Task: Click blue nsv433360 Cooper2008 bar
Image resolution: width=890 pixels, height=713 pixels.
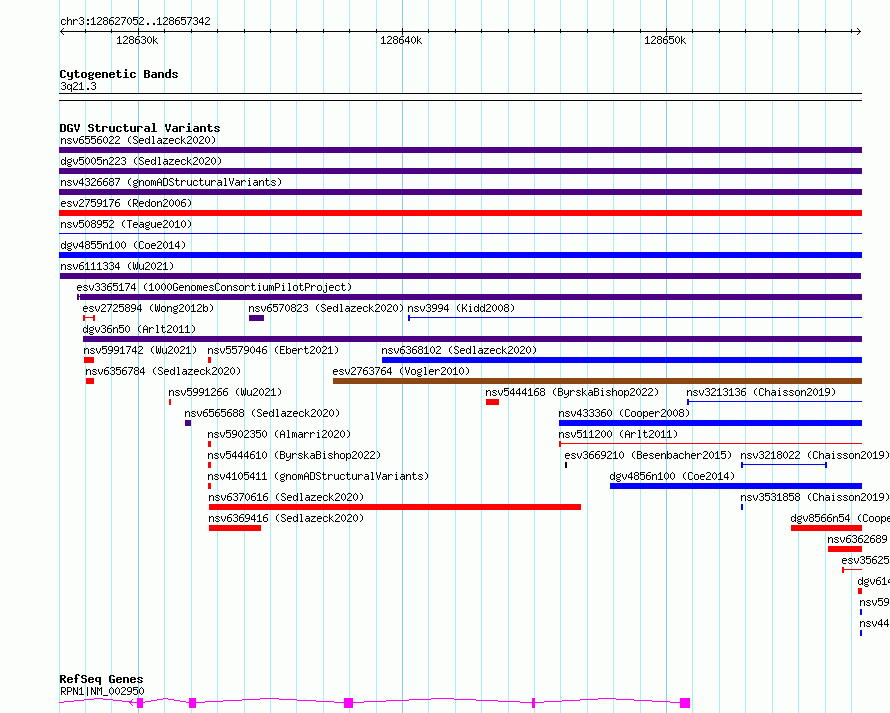Action: pos(710,423)
